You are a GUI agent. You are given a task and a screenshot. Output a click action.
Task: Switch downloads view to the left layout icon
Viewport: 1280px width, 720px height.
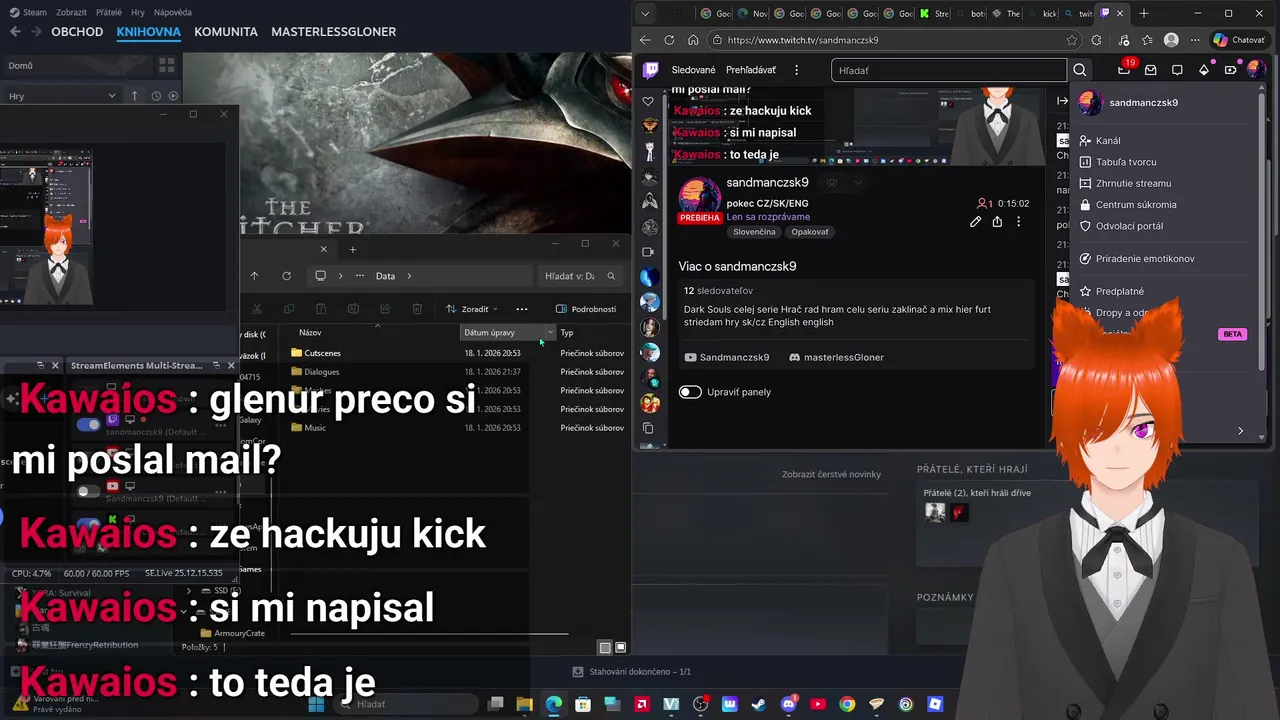[x=604, y=648]
